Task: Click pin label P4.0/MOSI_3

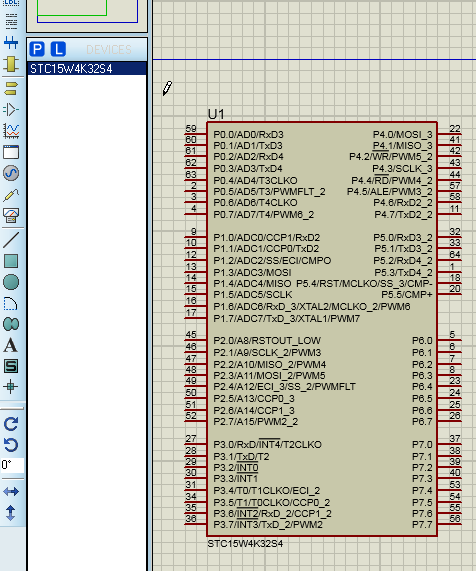Action: [x=402, y=135]
